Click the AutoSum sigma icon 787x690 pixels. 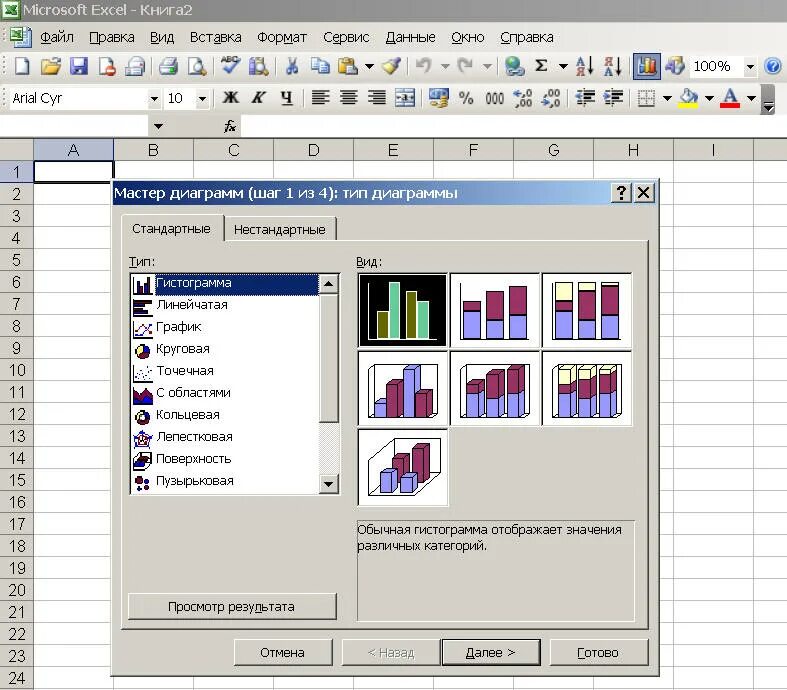tap(541, 66)
